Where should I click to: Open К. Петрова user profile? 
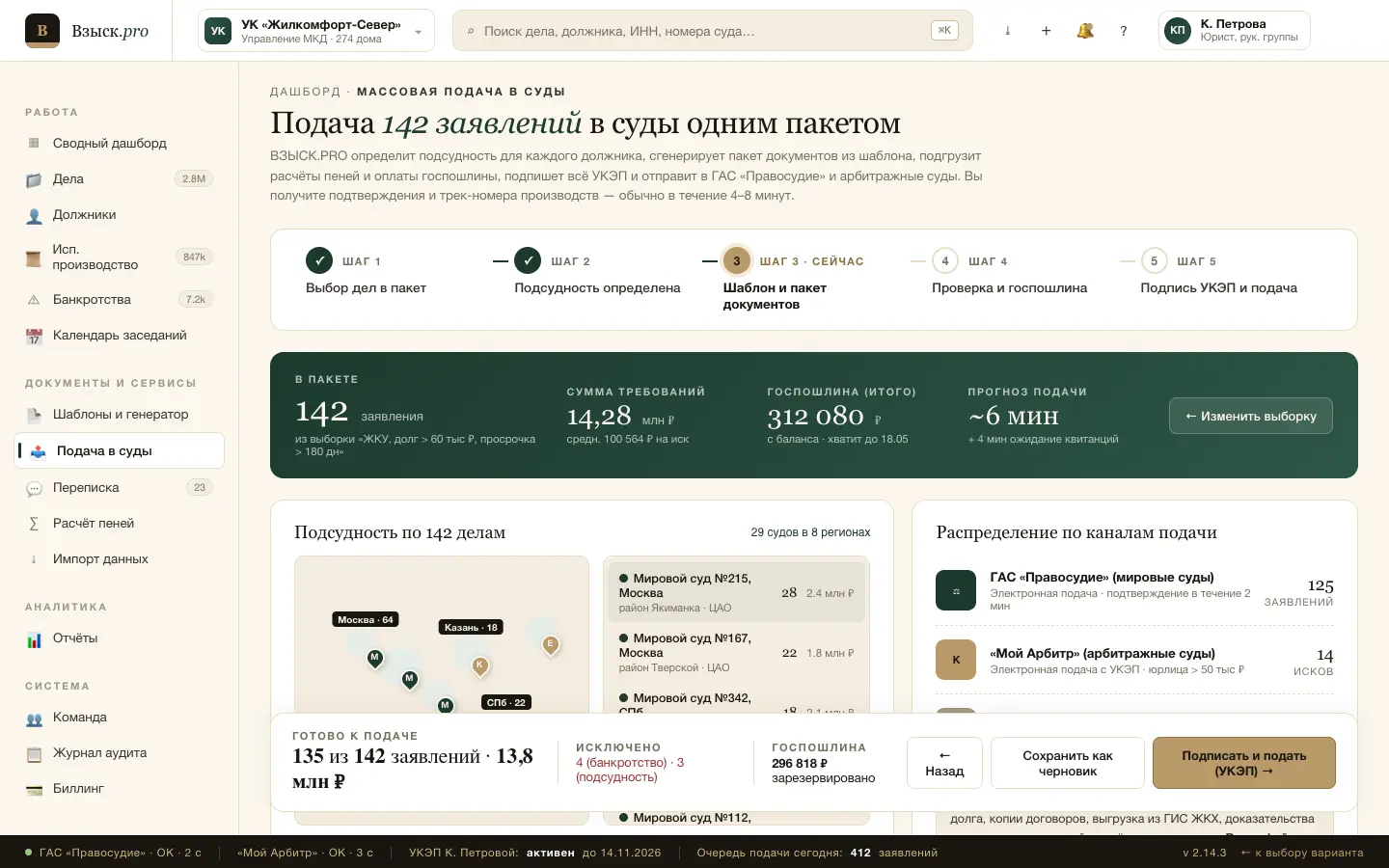pos(1234,30)
